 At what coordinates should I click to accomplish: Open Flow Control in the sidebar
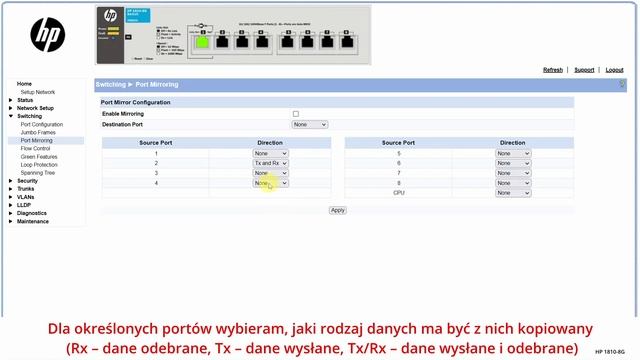[x=35, y=149]
